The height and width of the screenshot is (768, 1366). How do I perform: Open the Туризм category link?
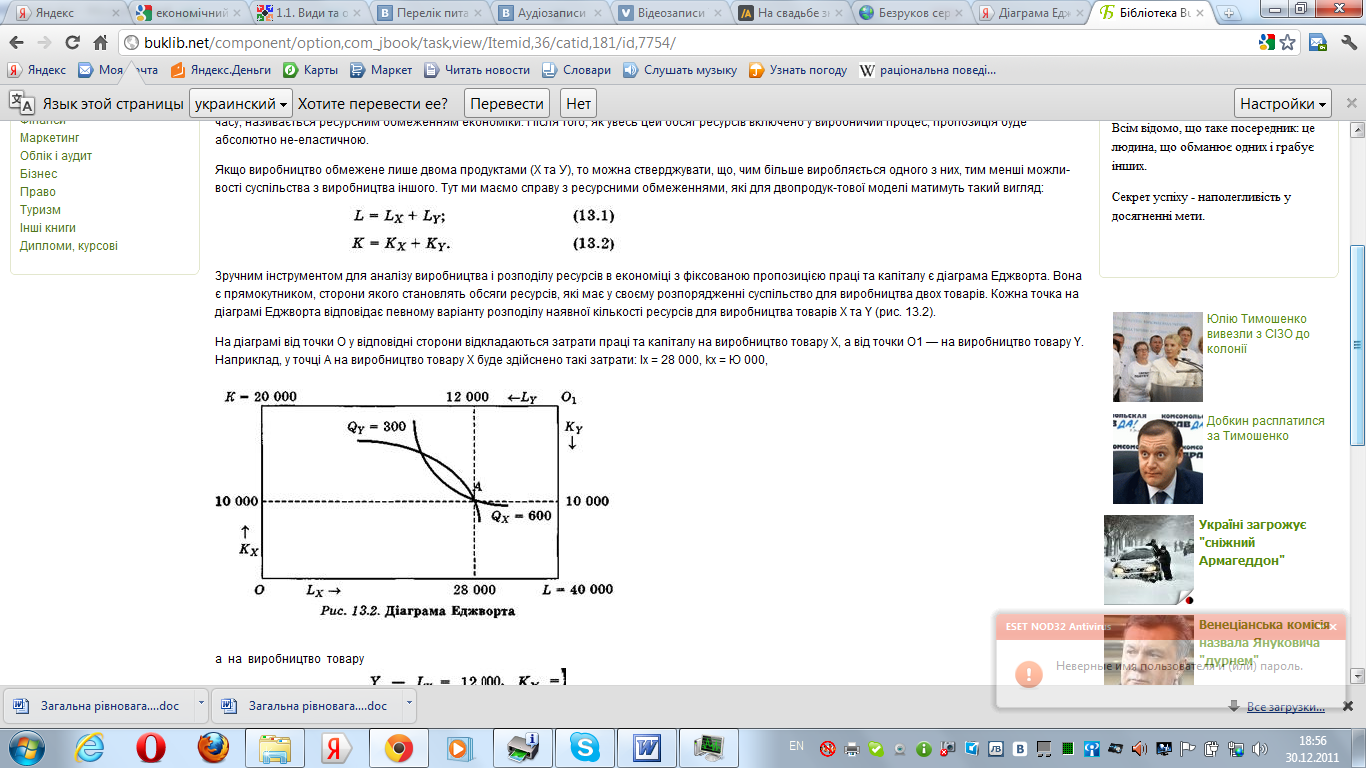(x=40, y=210)
